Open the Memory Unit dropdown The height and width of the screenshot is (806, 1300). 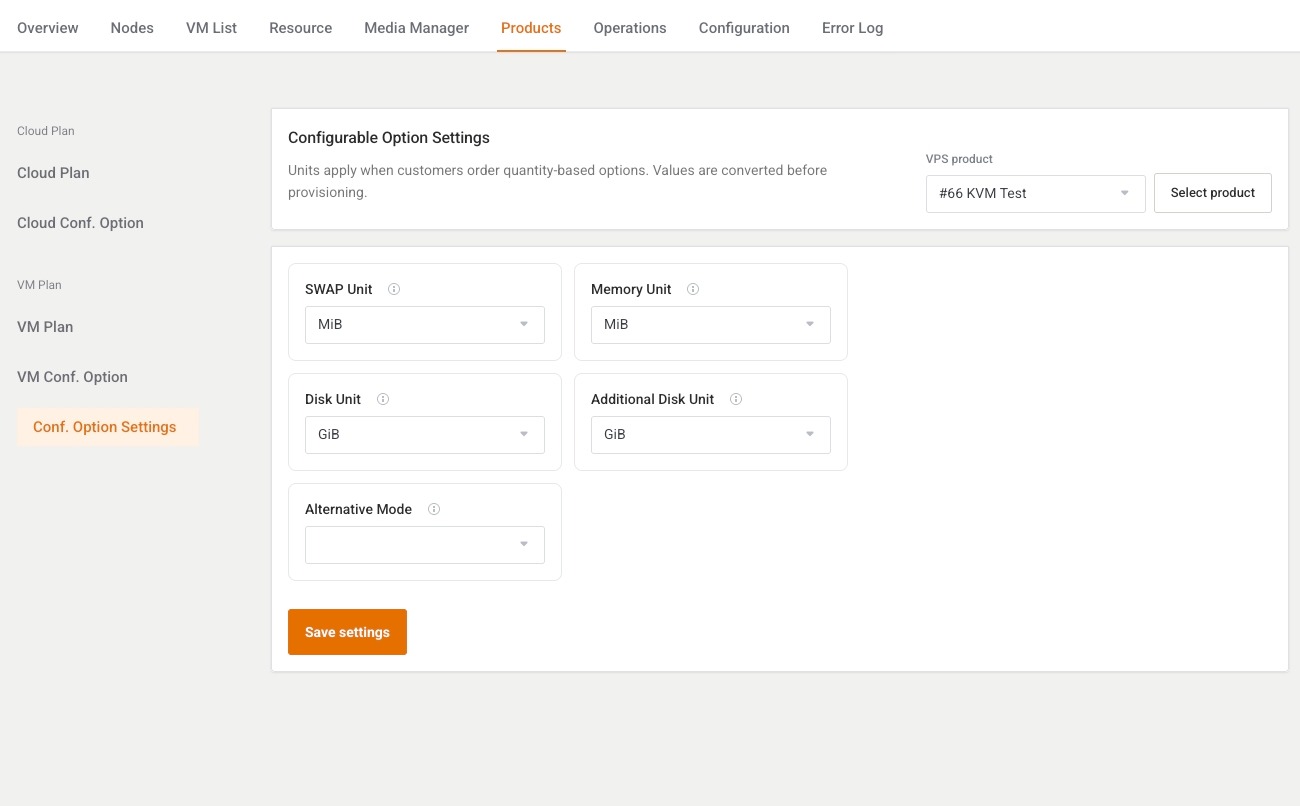point(711,325)
